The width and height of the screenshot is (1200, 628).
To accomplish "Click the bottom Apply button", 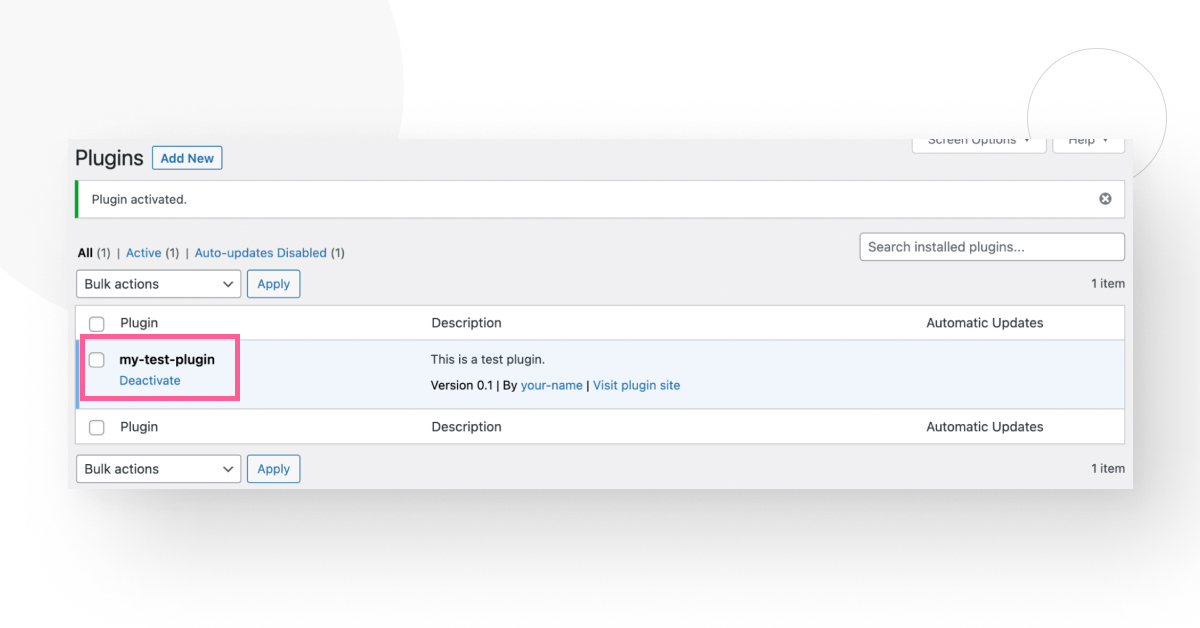I will (x=273, y=468).
